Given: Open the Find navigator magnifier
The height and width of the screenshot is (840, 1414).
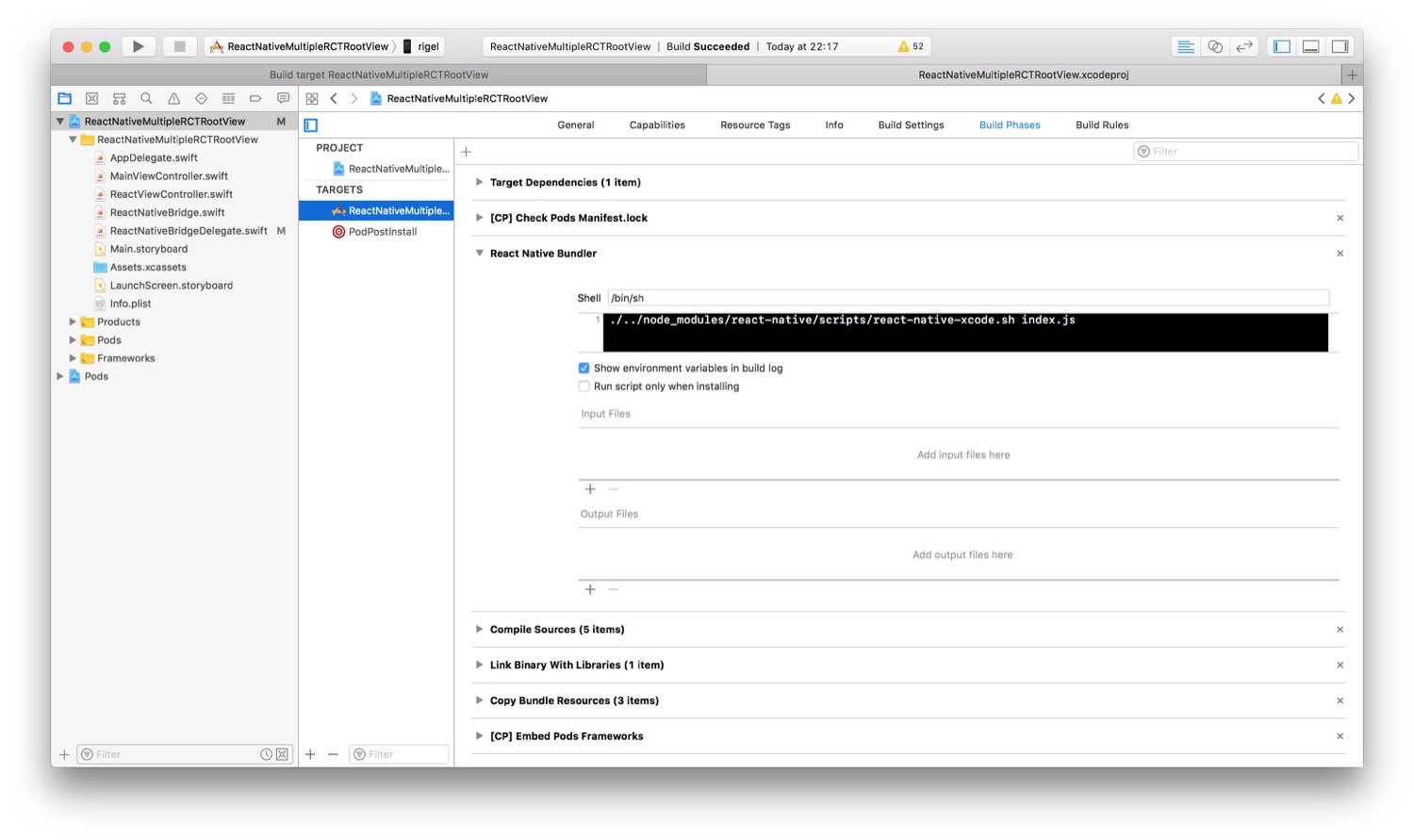Looking at the screenshot, I should pos(146,98).
